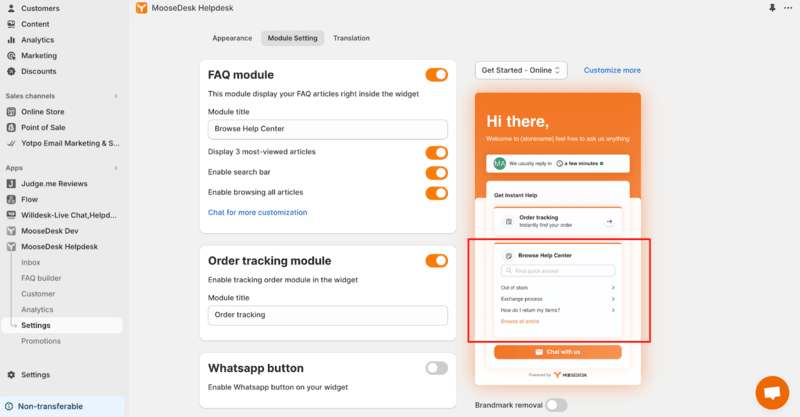
Task: Click the Discounts icon in sidebar
Action: (11, 71)
